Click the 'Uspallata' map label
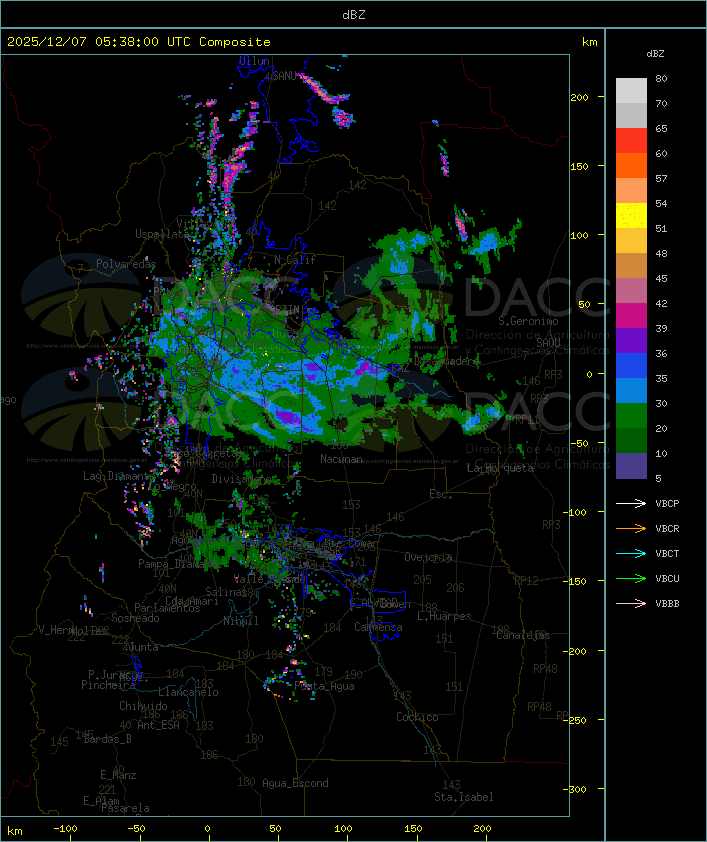 coord(162,234)
